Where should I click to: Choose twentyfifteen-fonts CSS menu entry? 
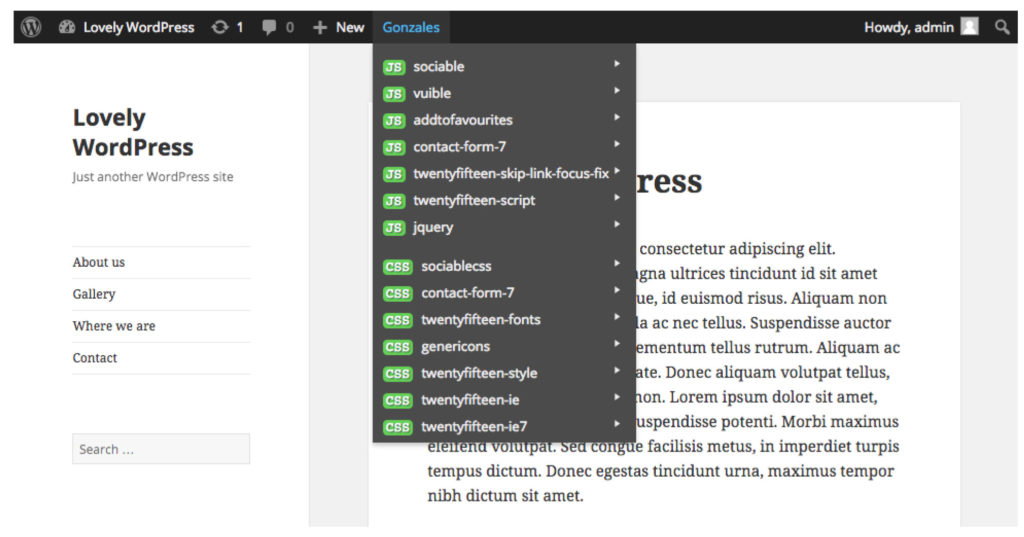pos(480,320)
